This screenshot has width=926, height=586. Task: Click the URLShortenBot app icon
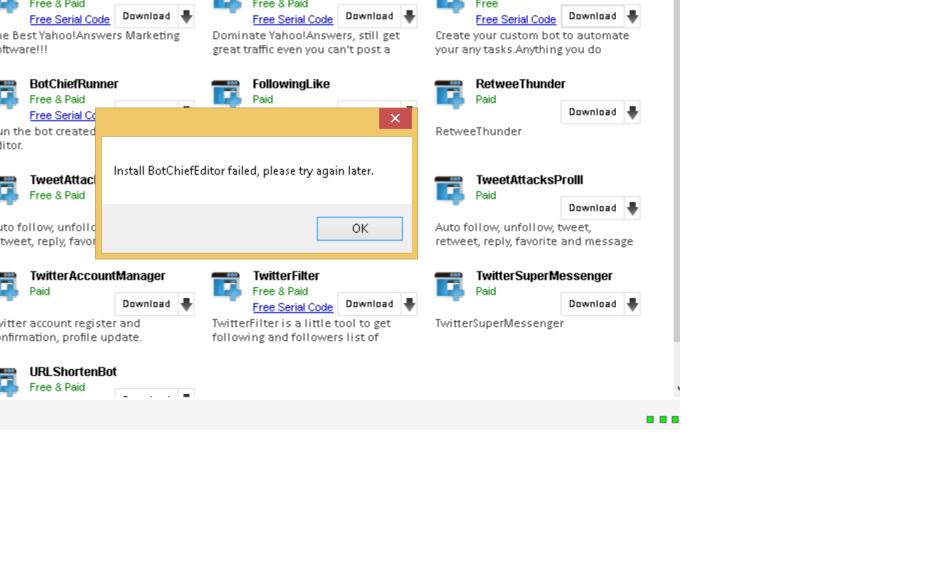[x=8, y=381]
